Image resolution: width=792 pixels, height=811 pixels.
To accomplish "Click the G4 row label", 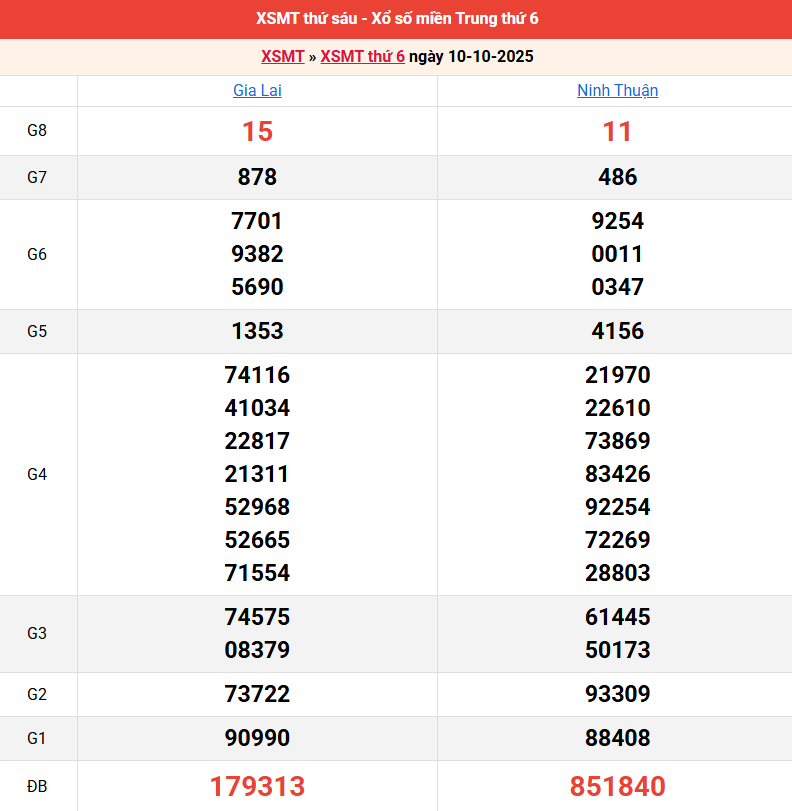I will coord(37,474).
